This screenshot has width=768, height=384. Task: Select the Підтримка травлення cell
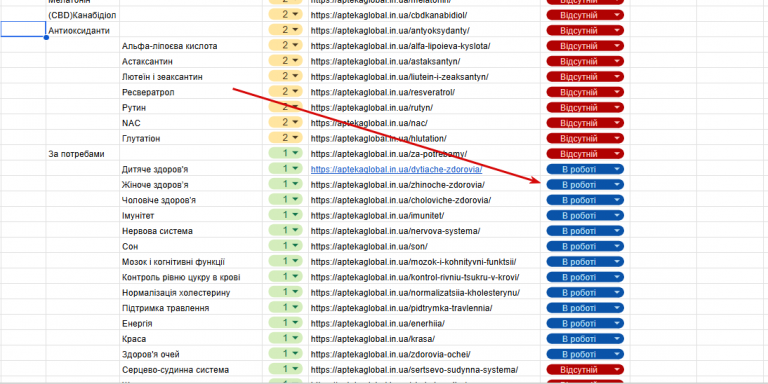[x=191, y=308]
